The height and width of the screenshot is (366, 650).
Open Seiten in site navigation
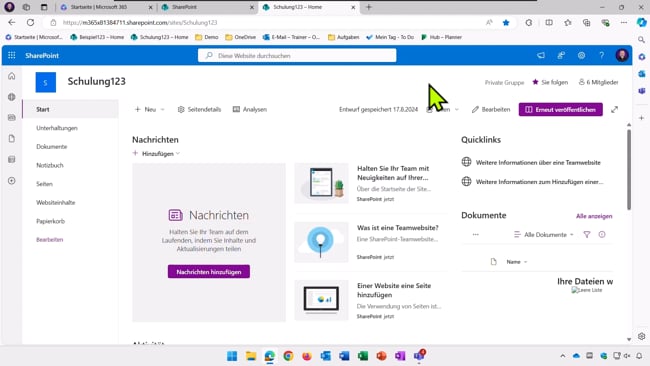point(44,184)
